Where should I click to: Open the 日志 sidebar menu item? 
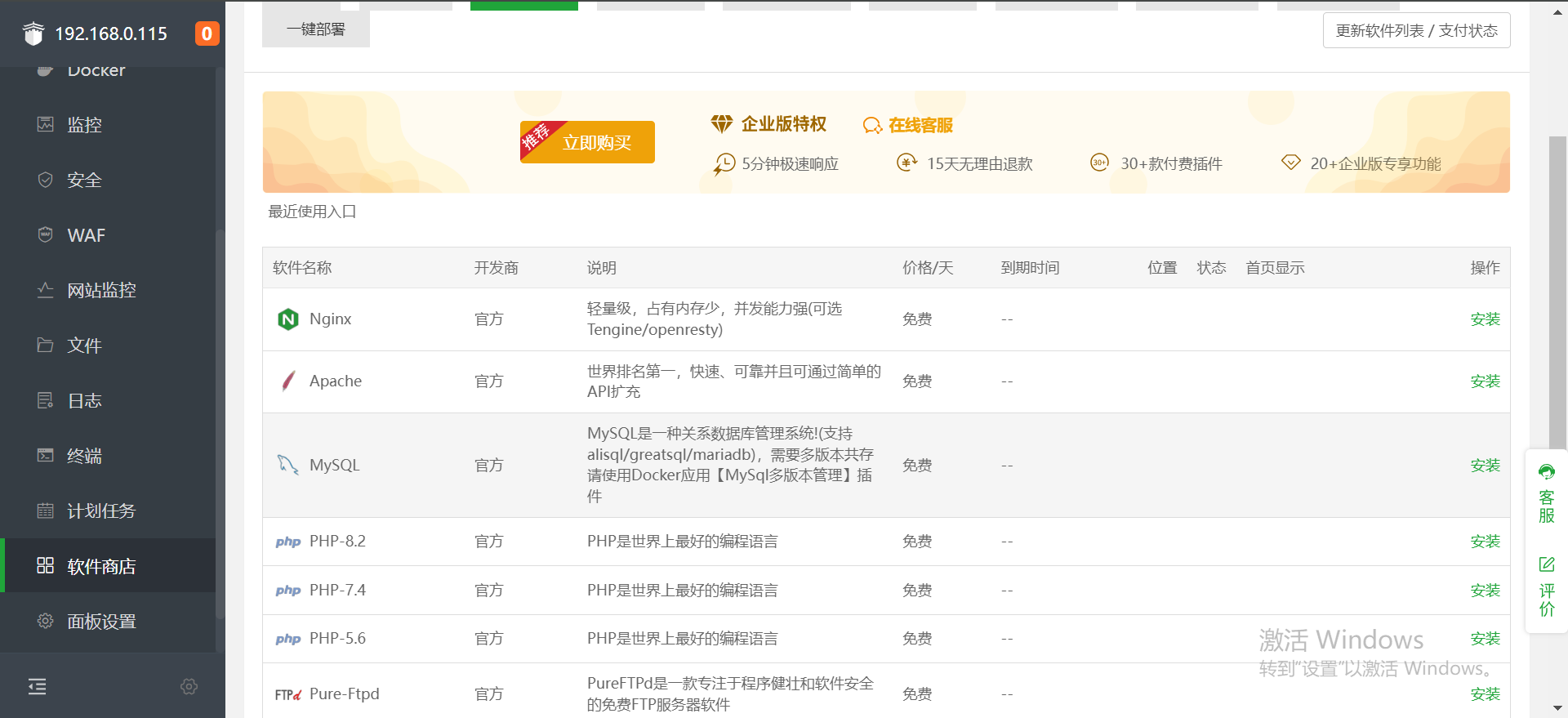click(x=108, y=400)
